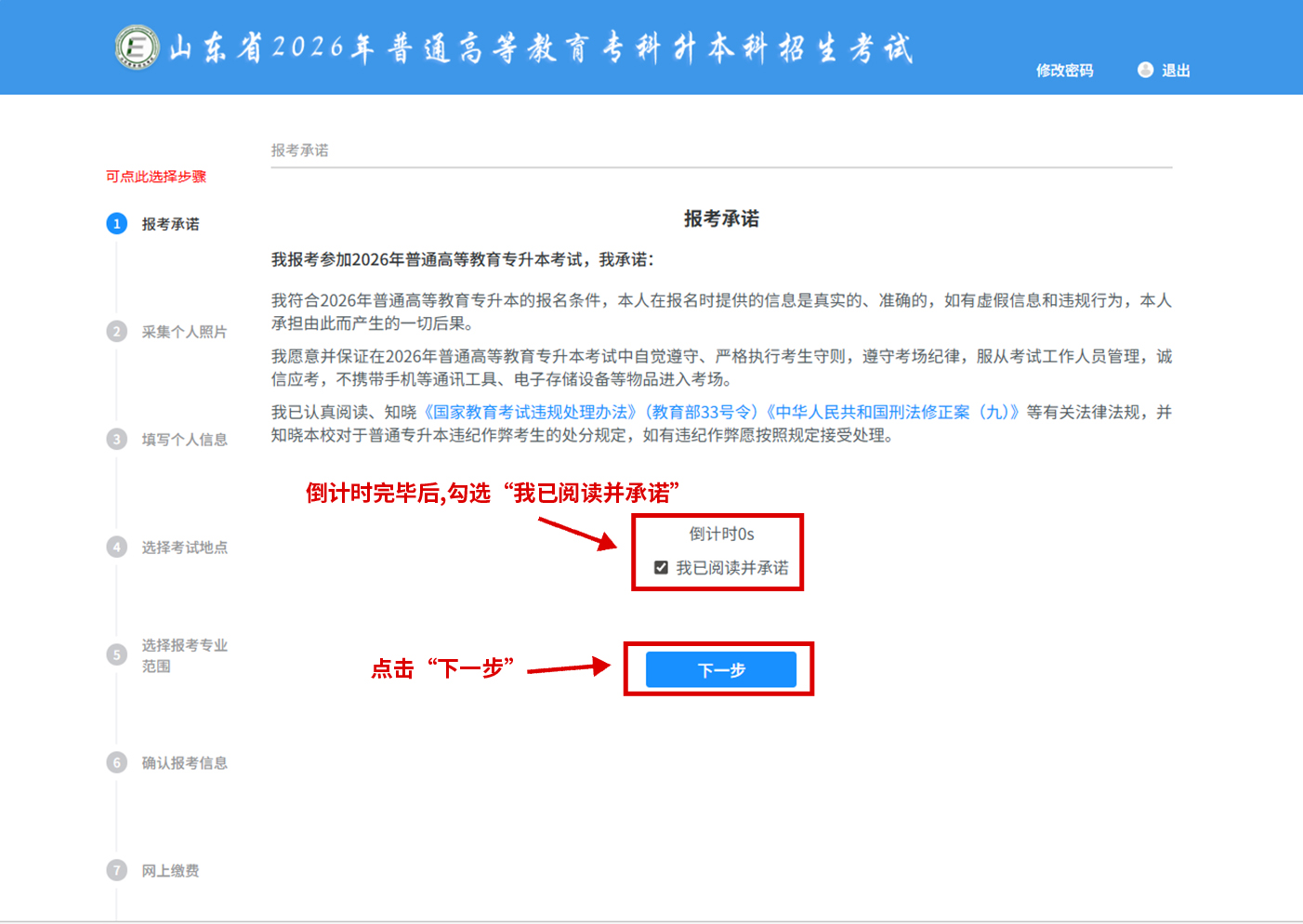Click the 下一步 button

pyautogui.click(x=720, y=669)
